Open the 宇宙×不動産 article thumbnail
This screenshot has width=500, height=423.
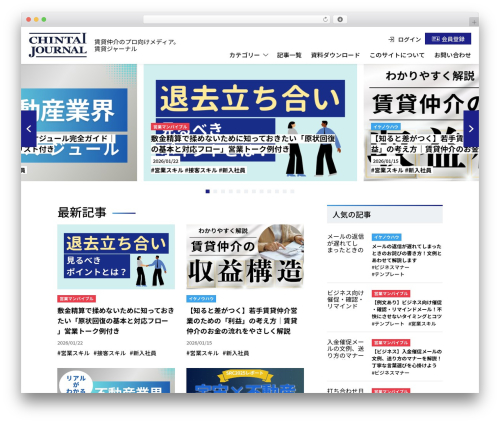[245, 380]
